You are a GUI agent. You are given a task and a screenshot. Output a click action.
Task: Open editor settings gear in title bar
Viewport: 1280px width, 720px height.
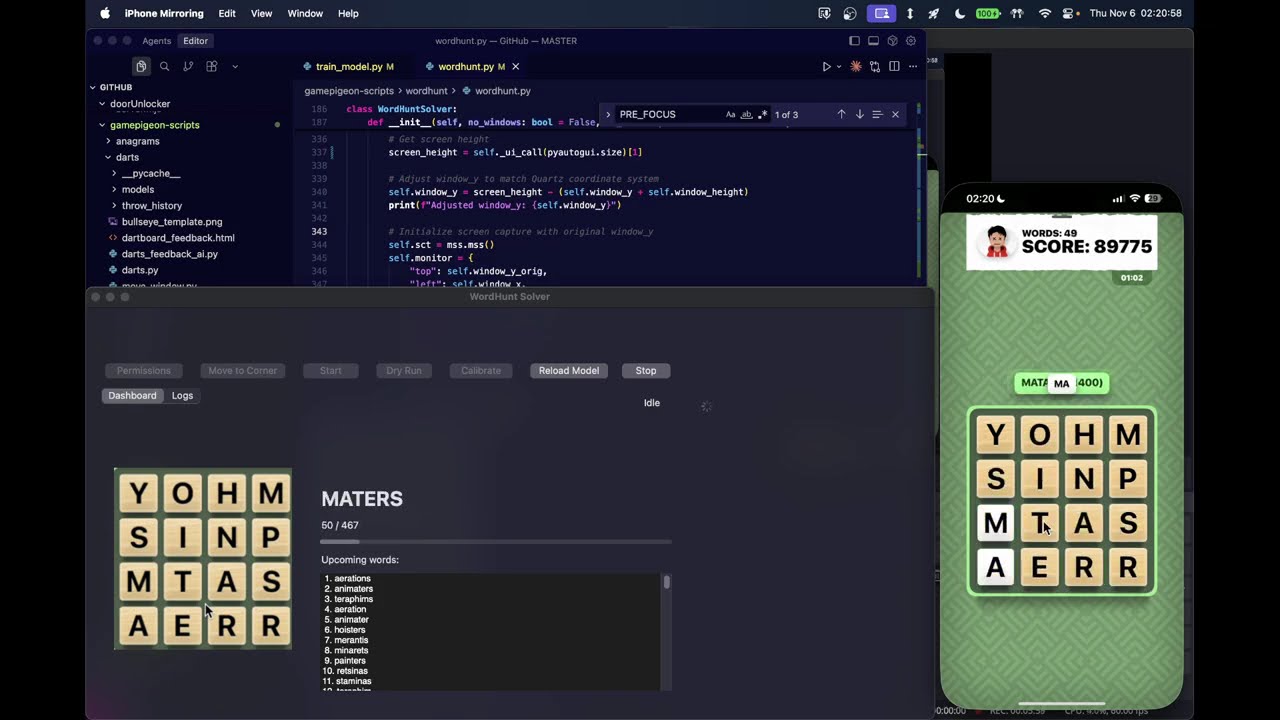[x=911, y=41]
